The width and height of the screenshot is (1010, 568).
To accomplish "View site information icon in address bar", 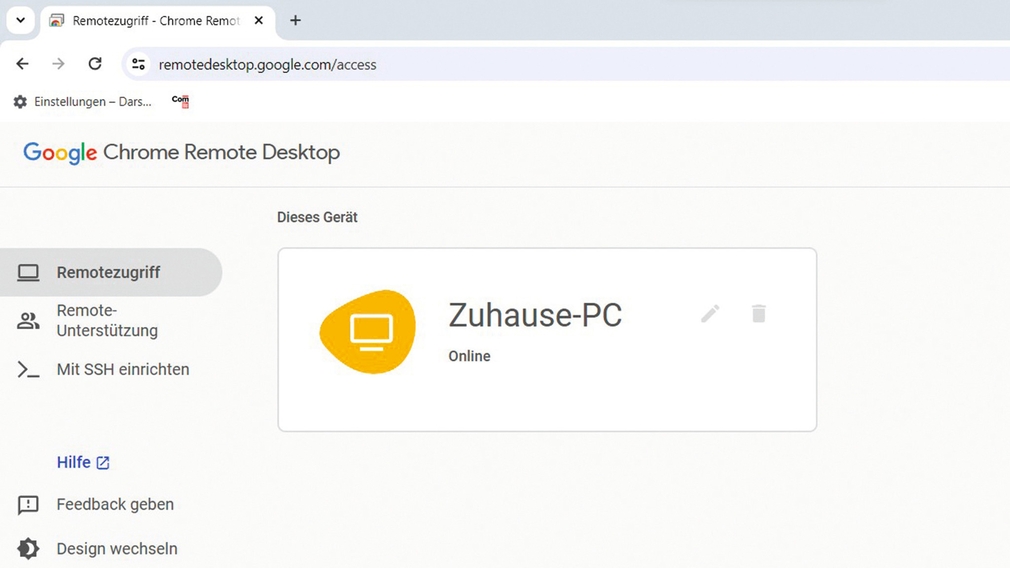I will point(138,64).
